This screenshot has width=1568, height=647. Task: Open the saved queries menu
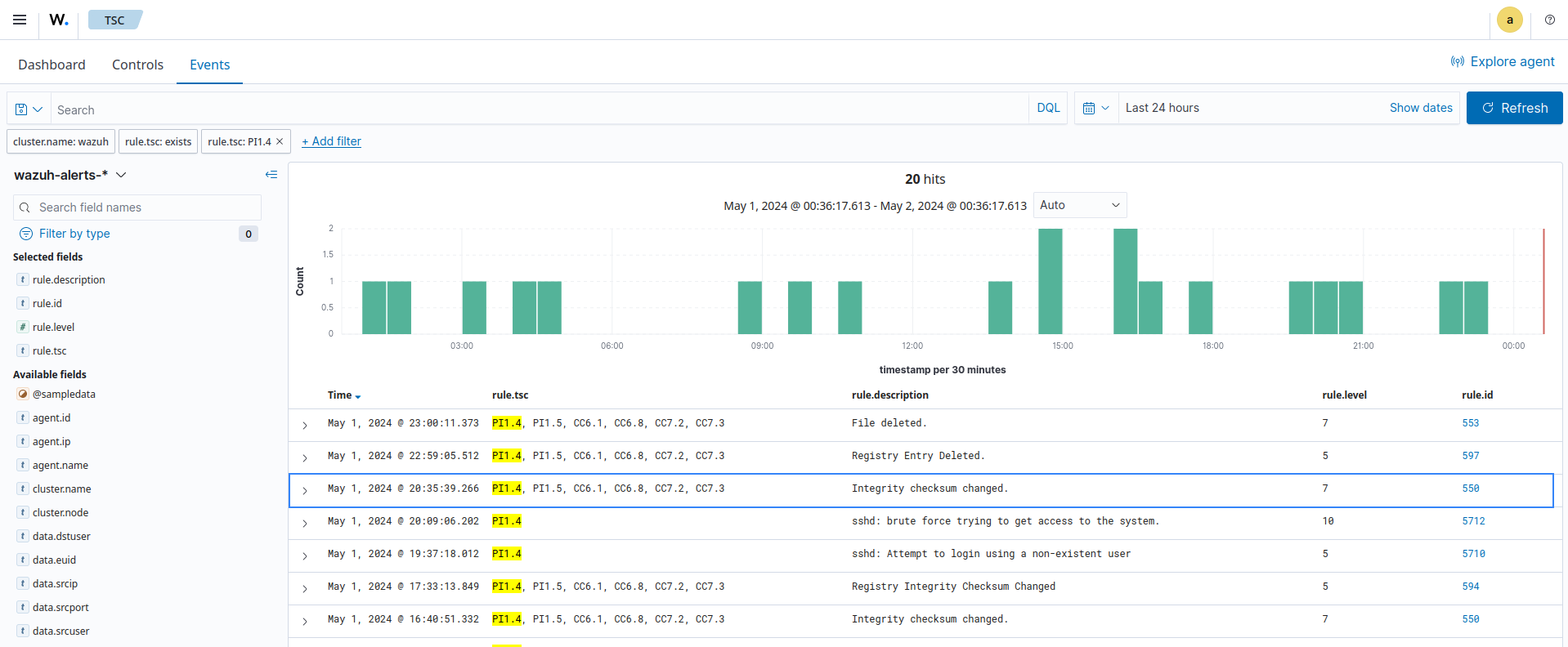(x=29, y=109)
